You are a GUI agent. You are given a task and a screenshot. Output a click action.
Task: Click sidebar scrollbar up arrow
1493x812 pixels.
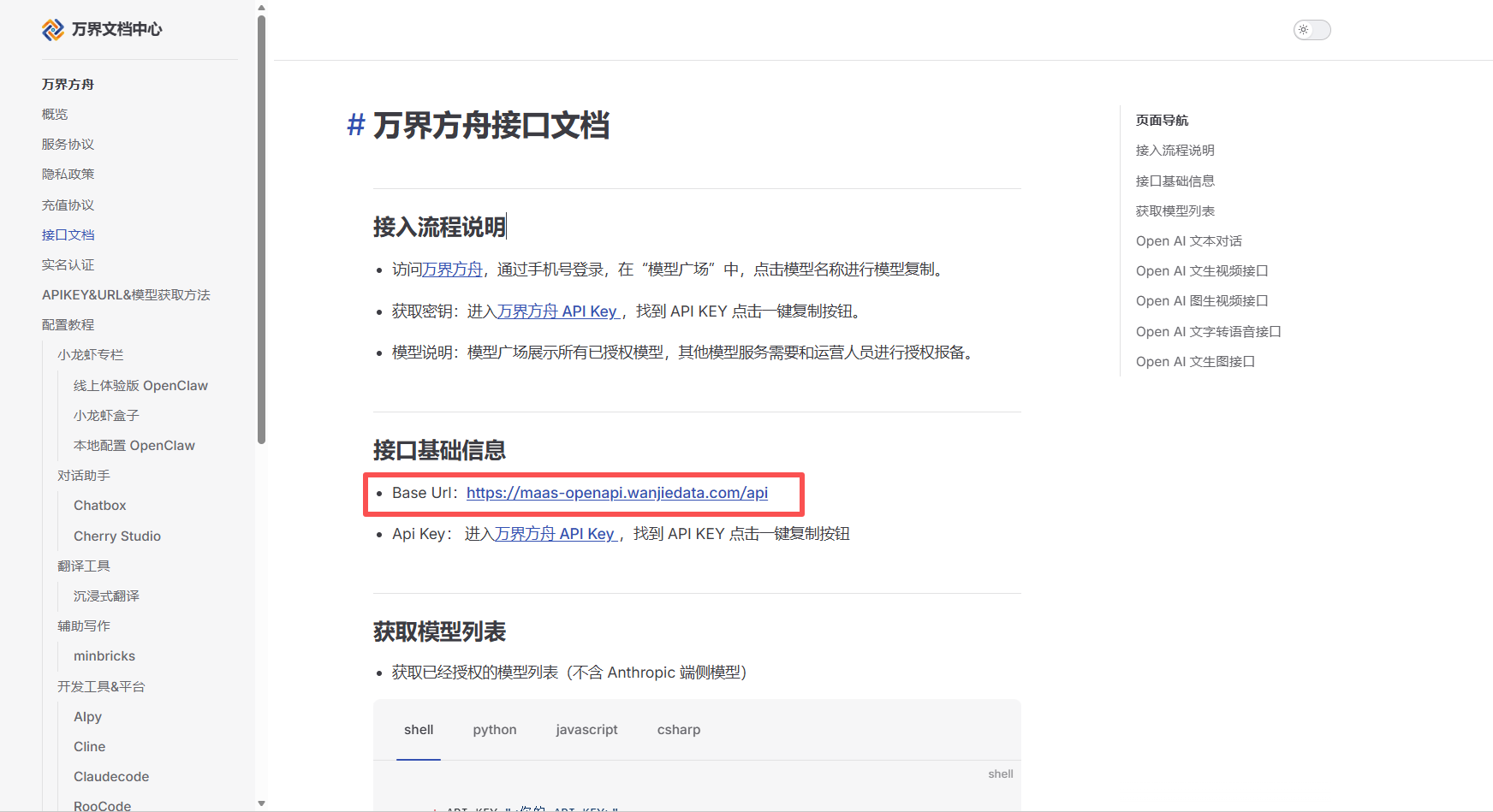[x=261, y=8]
